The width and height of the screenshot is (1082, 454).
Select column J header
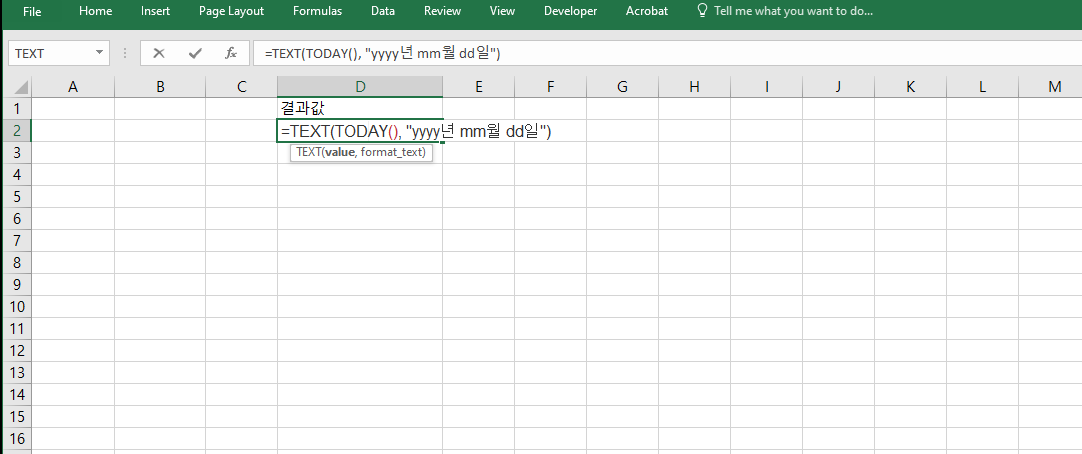click(838, 87)
